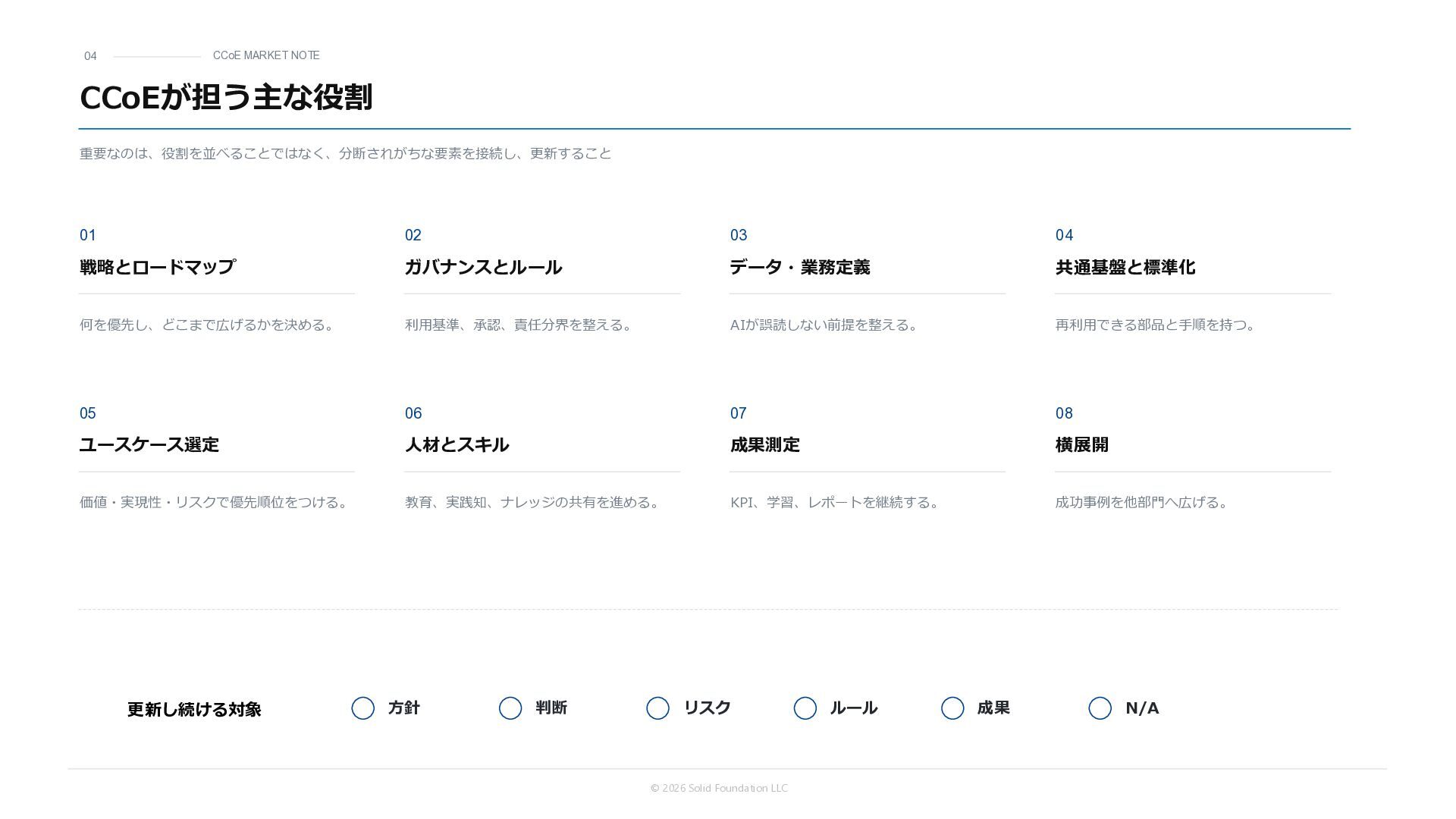Click the label 更新し続ける対象

(x=194, y=709)
